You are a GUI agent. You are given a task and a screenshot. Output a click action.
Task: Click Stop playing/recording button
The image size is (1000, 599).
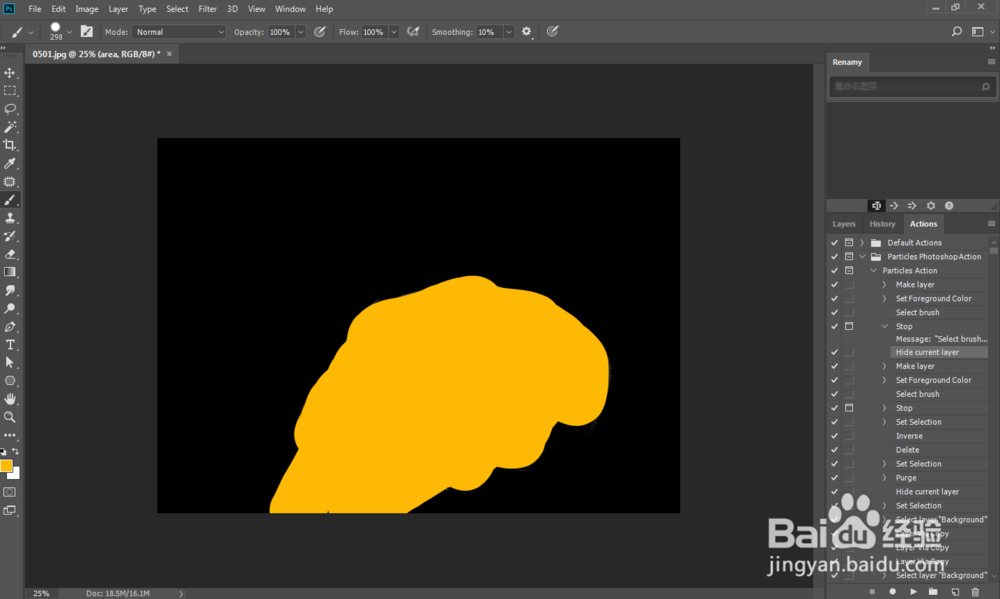[x=872, y=591]
